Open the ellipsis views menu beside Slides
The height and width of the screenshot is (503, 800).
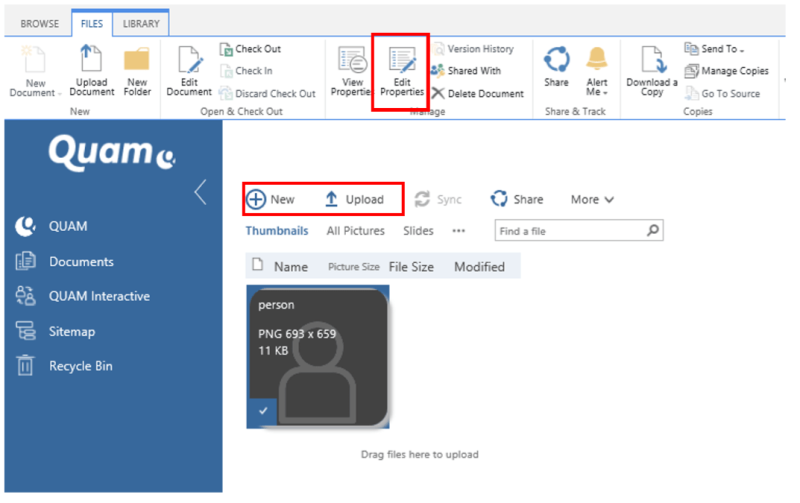pyautogui.click(x=458, y=231)
